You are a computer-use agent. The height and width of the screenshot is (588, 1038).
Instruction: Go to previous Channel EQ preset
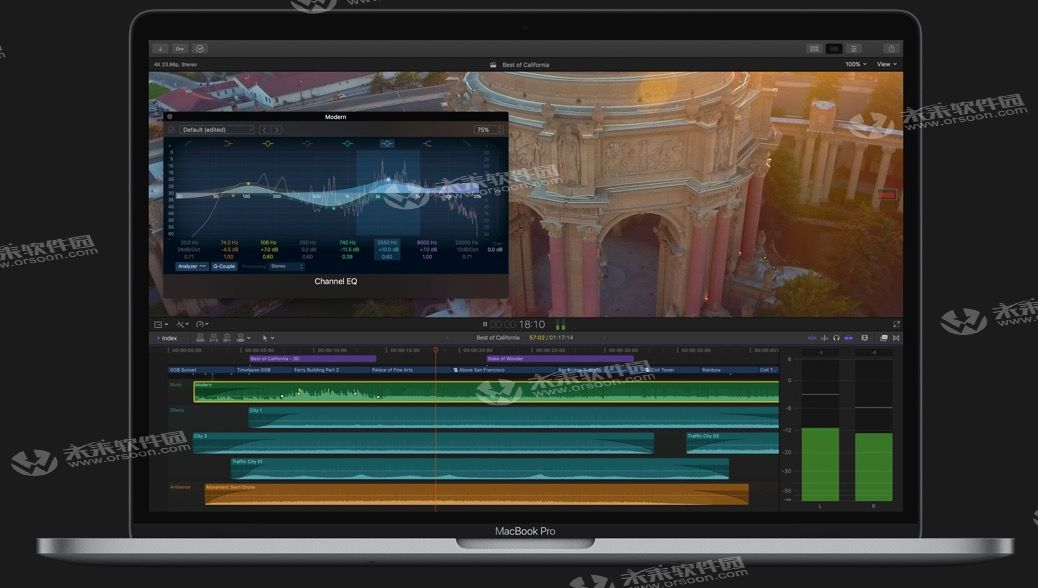click(x=263, y=130)
